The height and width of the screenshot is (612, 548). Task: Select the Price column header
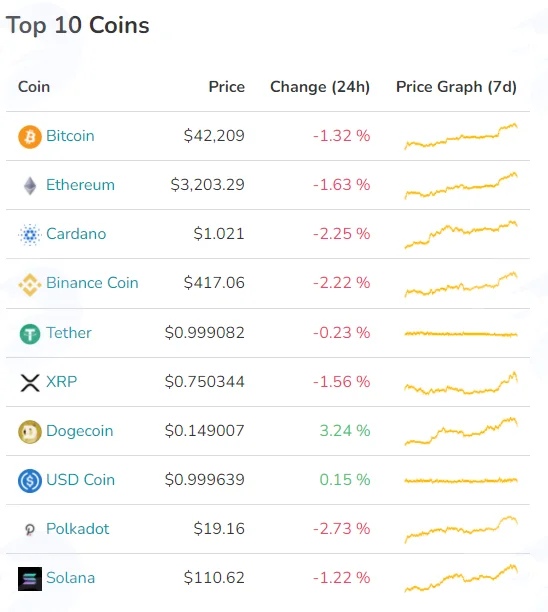[x=227, y=87]
